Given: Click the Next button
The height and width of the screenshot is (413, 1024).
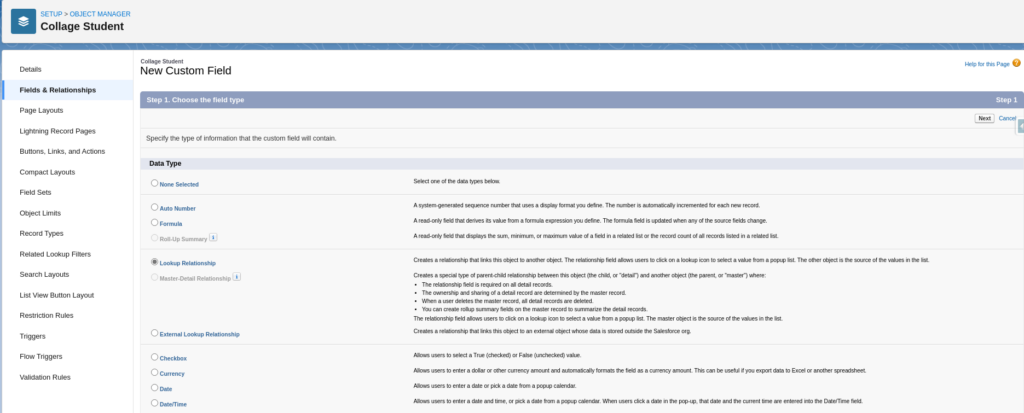Looking at the screenshot, I should (x=984, y=118).
